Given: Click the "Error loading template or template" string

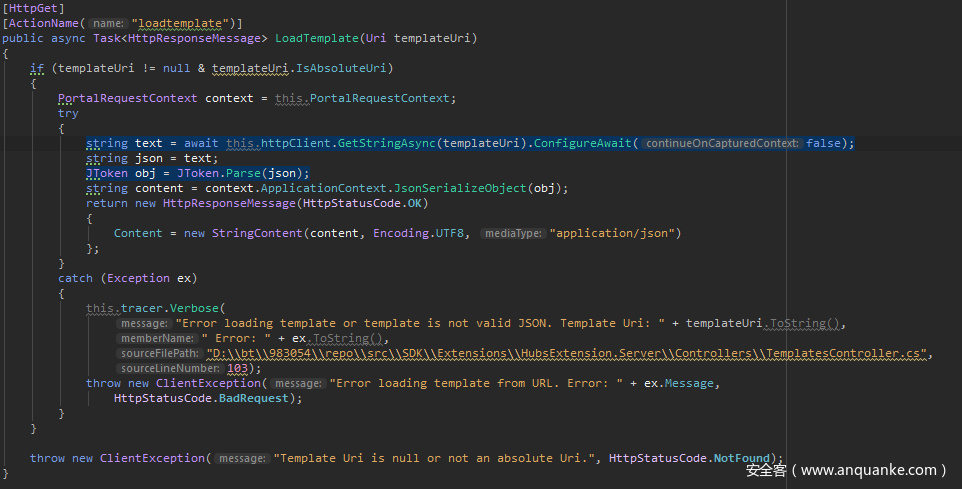Looking at the screenshot, I should (420, 323).
